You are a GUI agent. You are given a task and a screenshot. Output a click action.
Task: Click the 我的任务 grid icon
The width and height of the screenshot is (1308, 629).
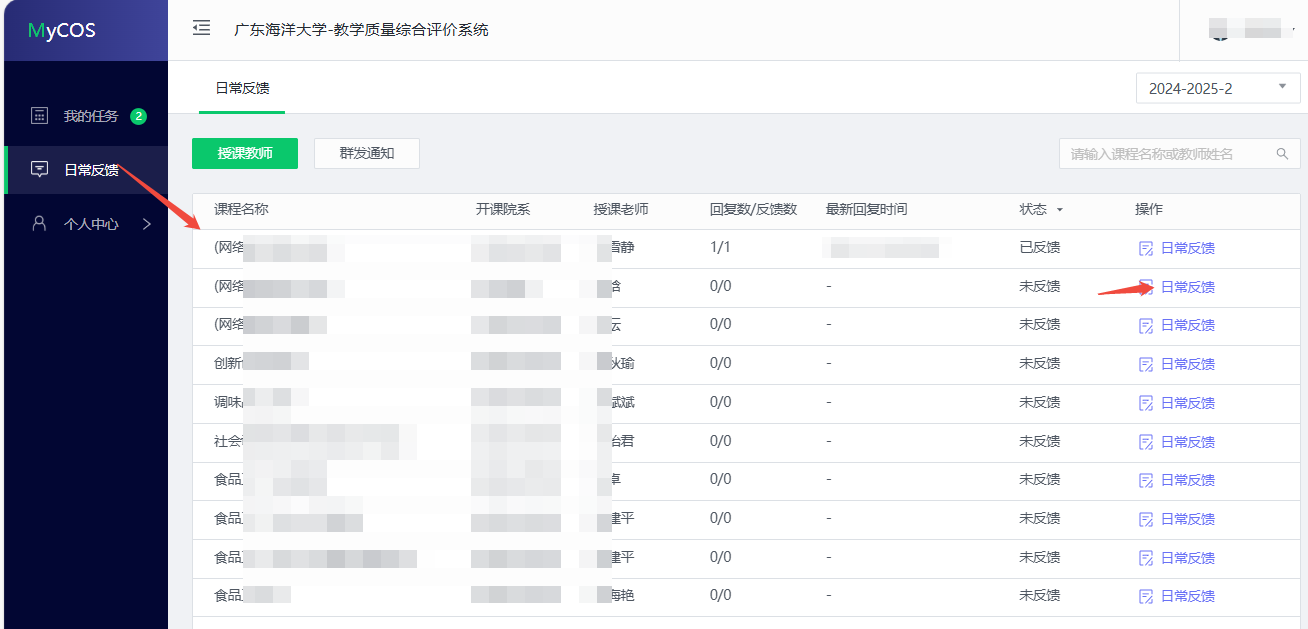(x=39, y=116)
